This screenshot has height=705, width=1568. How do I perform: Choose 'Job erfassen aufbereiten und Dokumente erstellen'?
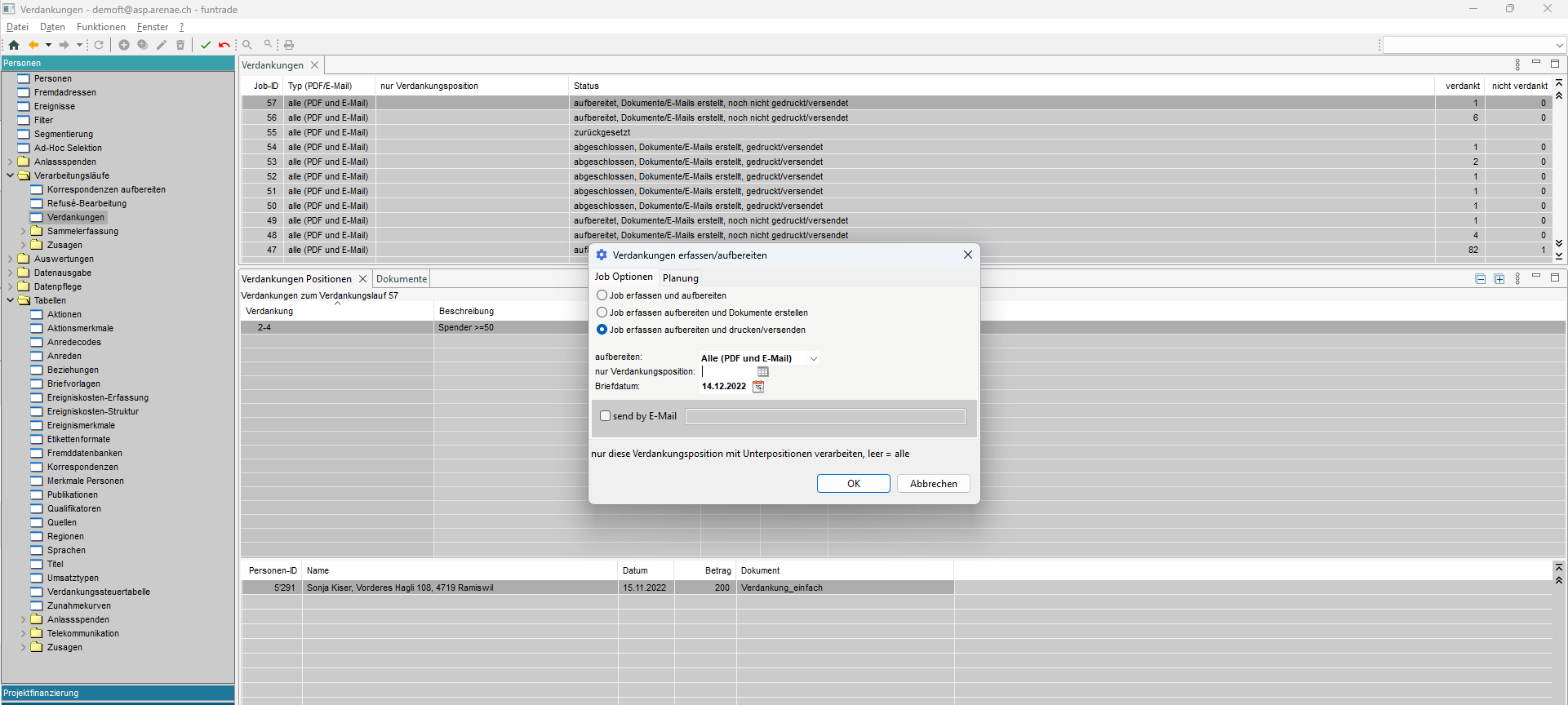(x=602, y=313)
